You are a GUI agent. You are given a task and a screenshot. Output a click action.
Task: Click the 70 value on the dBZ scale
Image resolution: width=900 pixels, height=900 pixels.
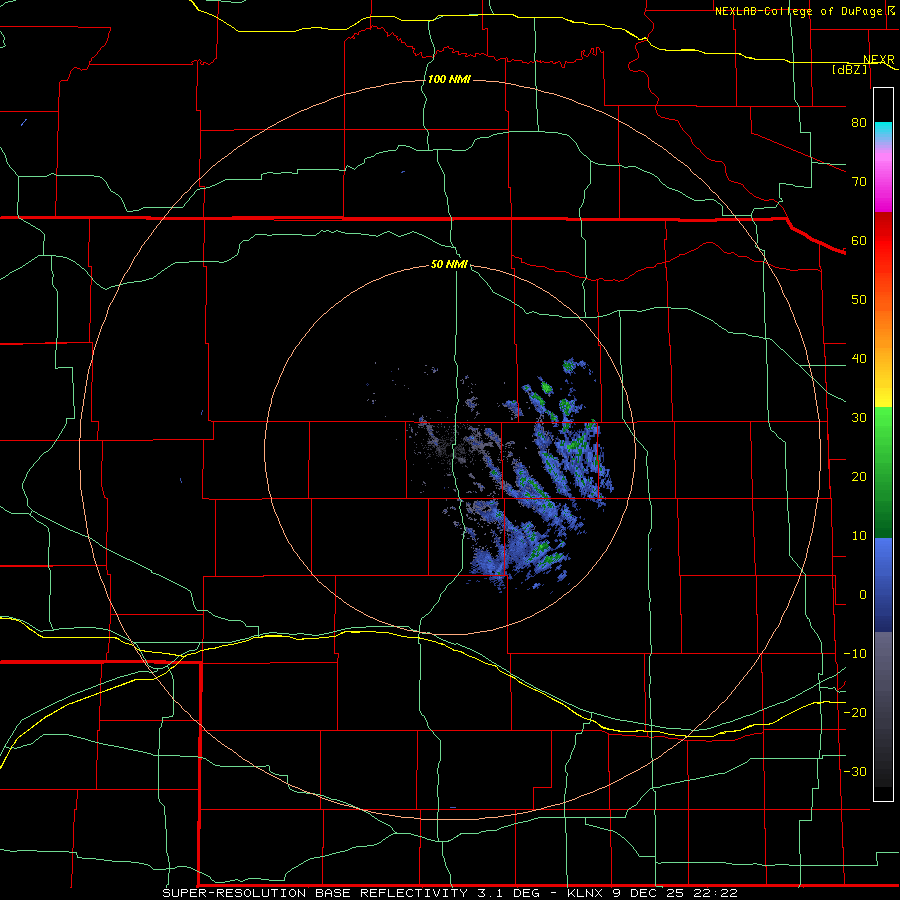click(859, 181)
